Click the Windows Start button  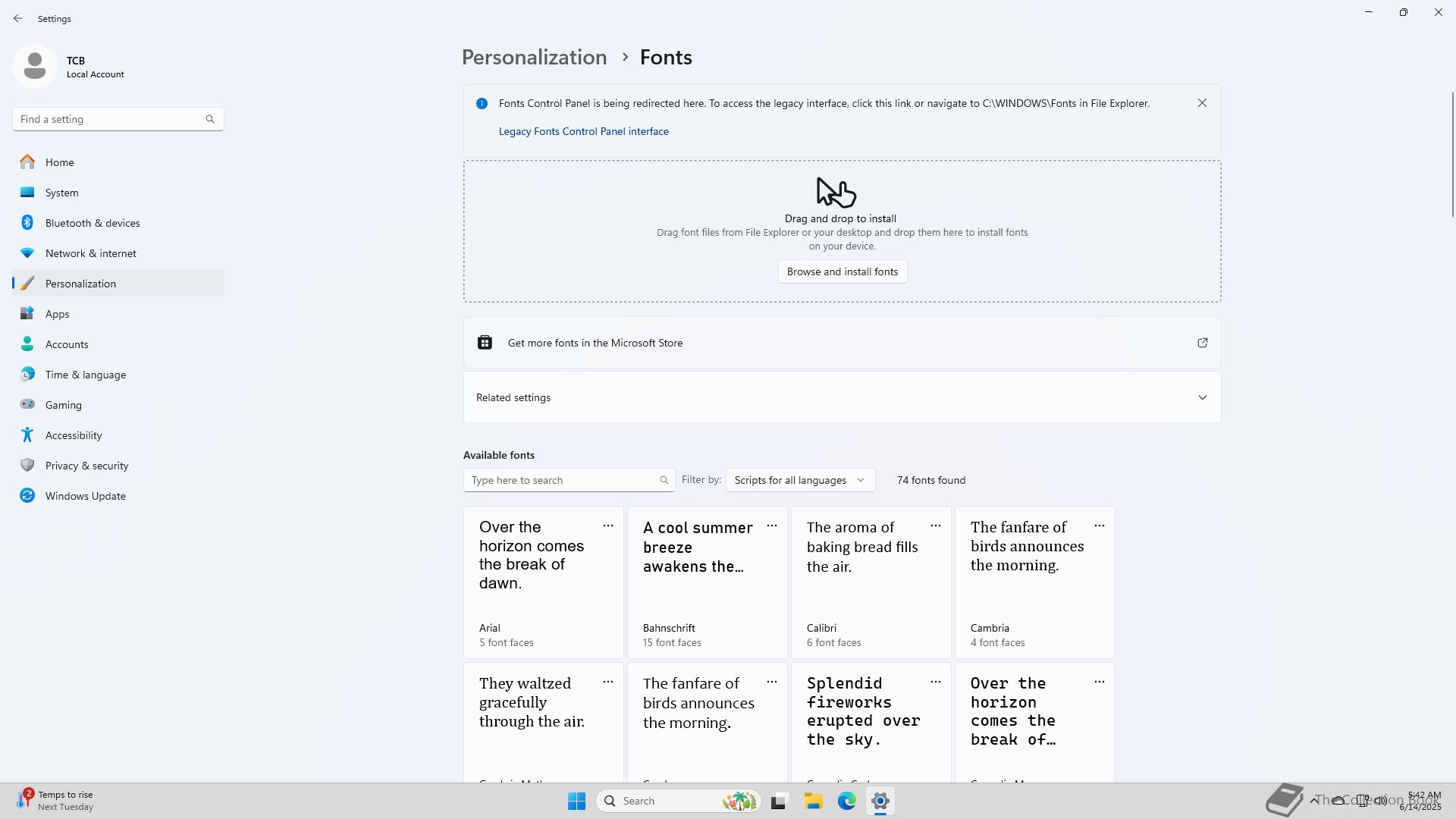pos(576,801)
